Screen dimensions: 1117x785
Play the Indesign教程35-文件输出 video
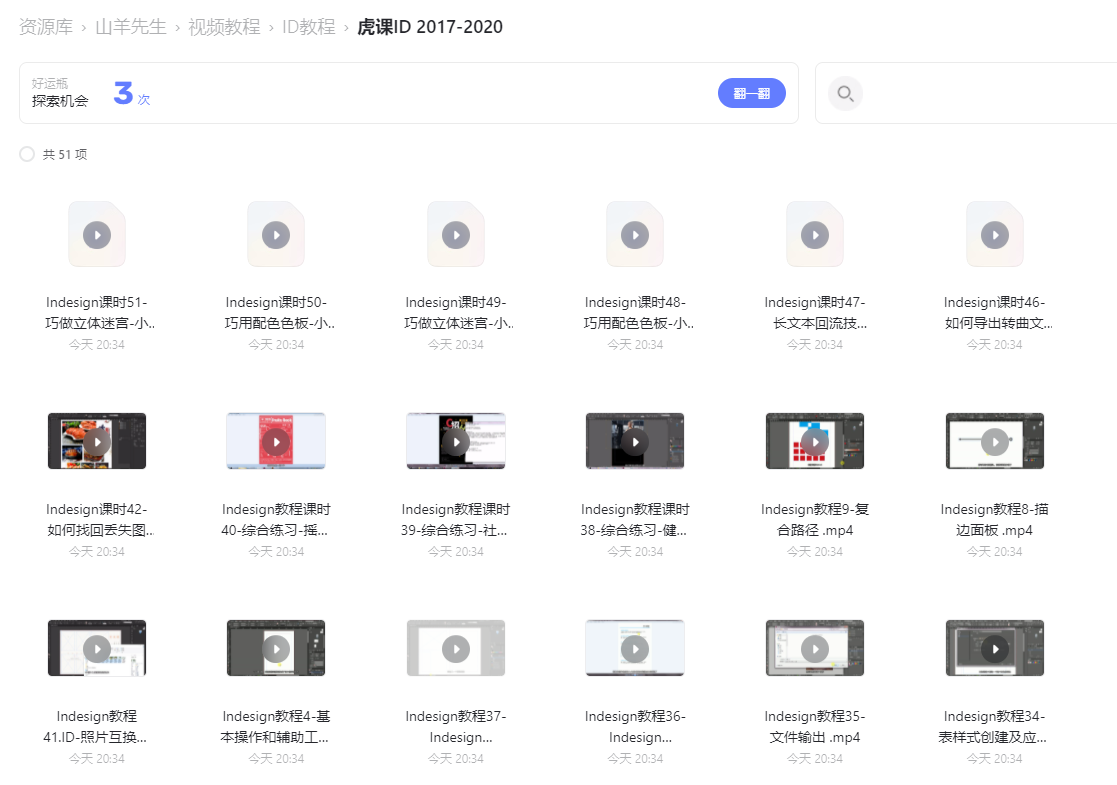(815, 647)
